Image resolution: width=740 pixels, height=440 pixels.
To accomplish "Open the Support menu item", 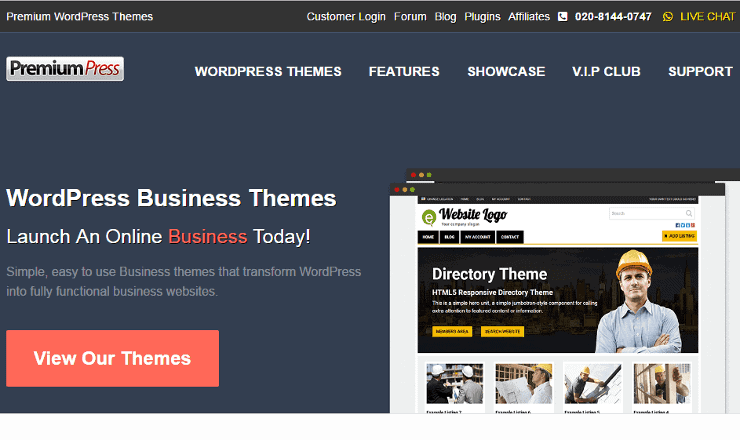I will (x=700, y=71).
